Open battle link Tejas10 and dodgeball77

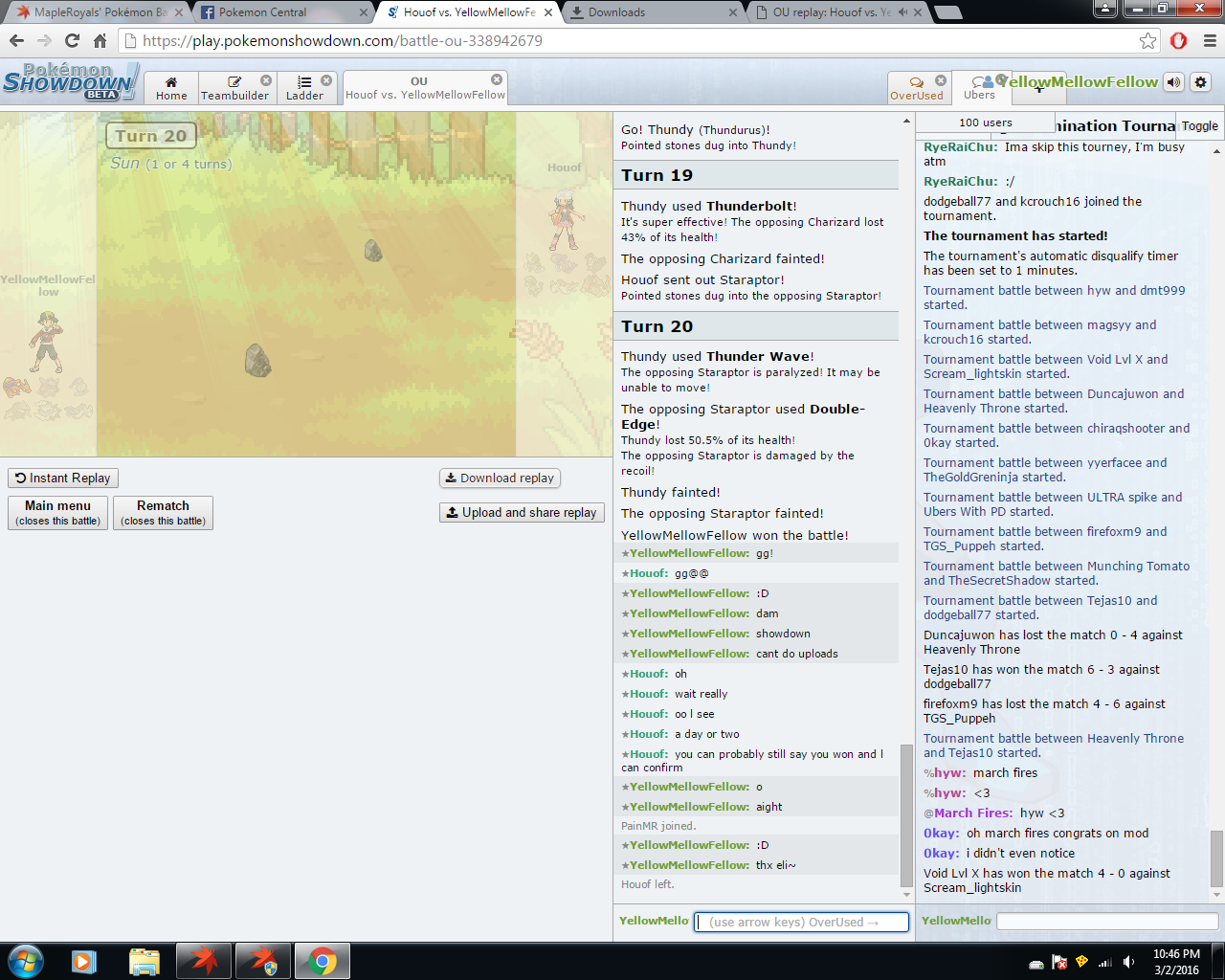click(1040, 608)
